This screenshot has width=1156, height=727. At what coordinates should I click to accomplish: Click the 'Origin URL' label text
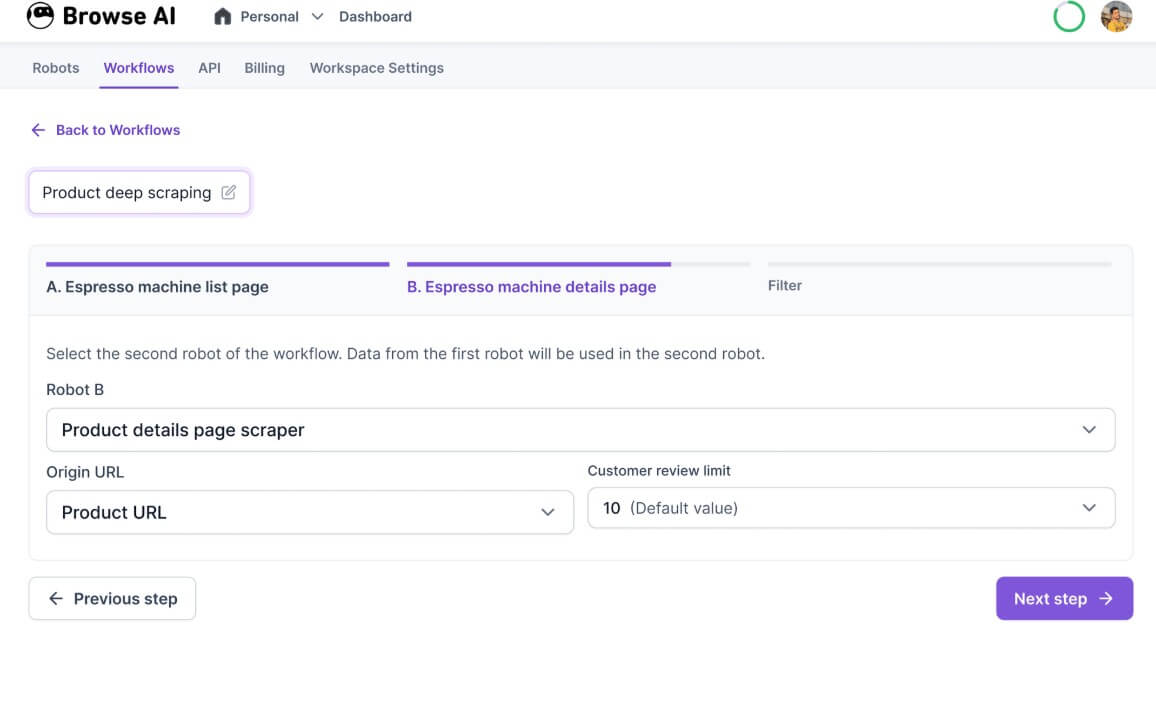[85, 472]
